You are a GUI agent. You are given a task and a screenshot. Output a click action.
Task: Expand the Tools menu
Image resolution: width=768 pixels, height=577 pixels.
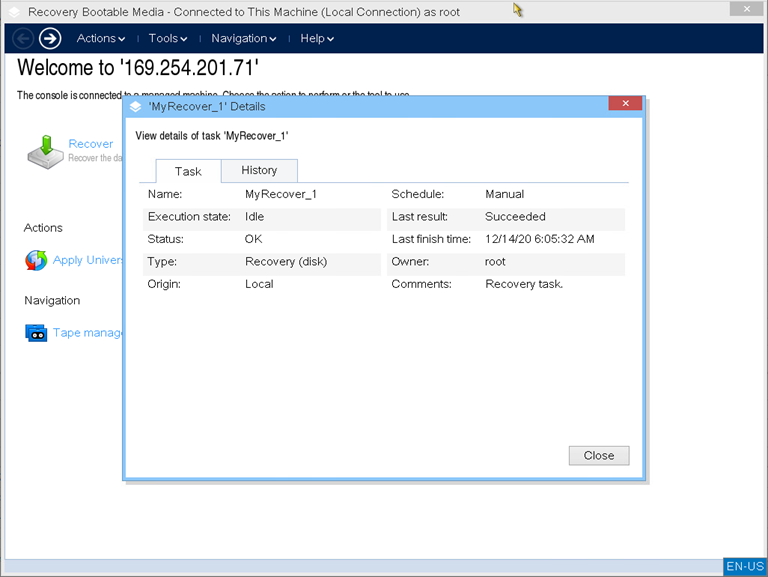click(x=168, y=38)
